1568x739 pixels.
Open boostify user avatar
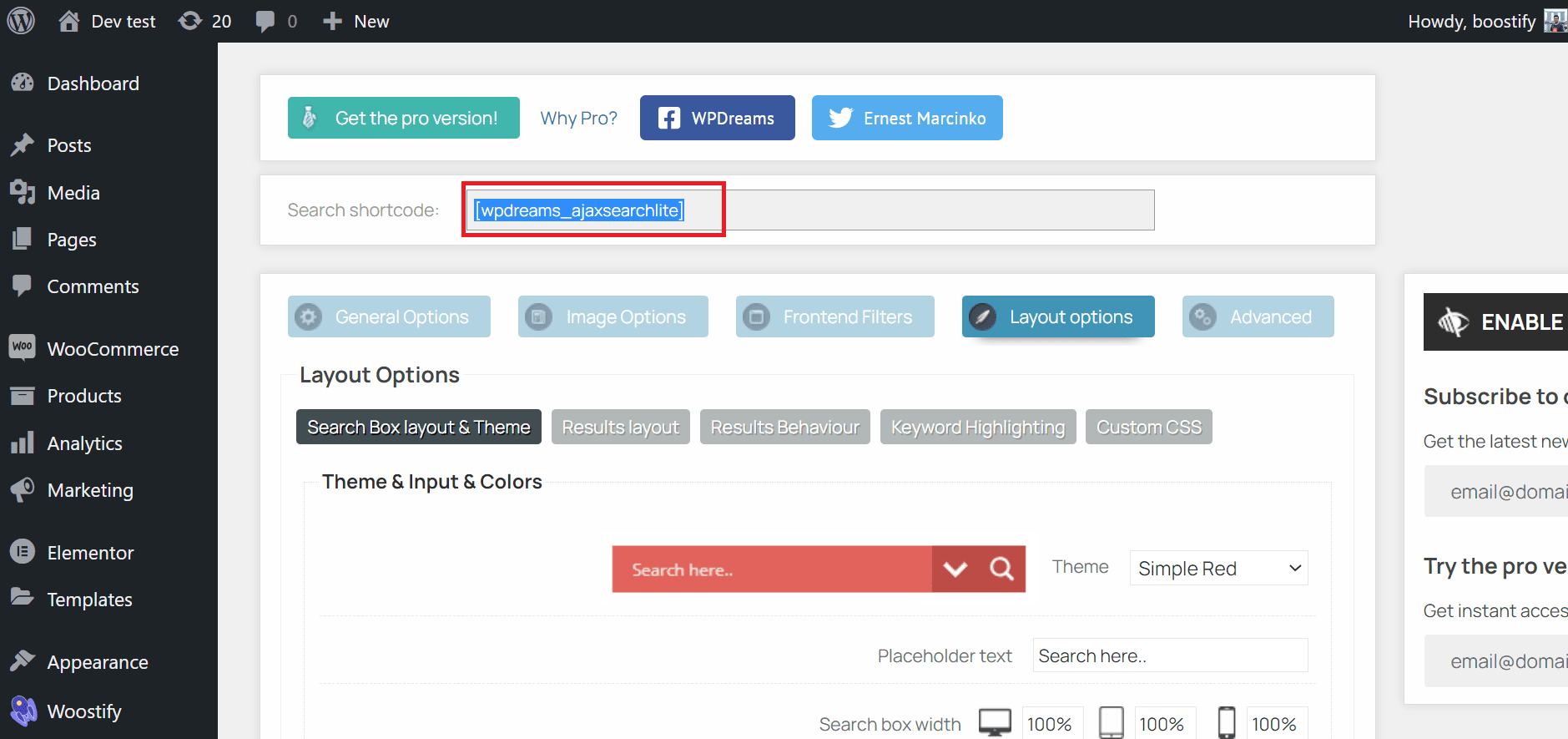click(1555, 21)
